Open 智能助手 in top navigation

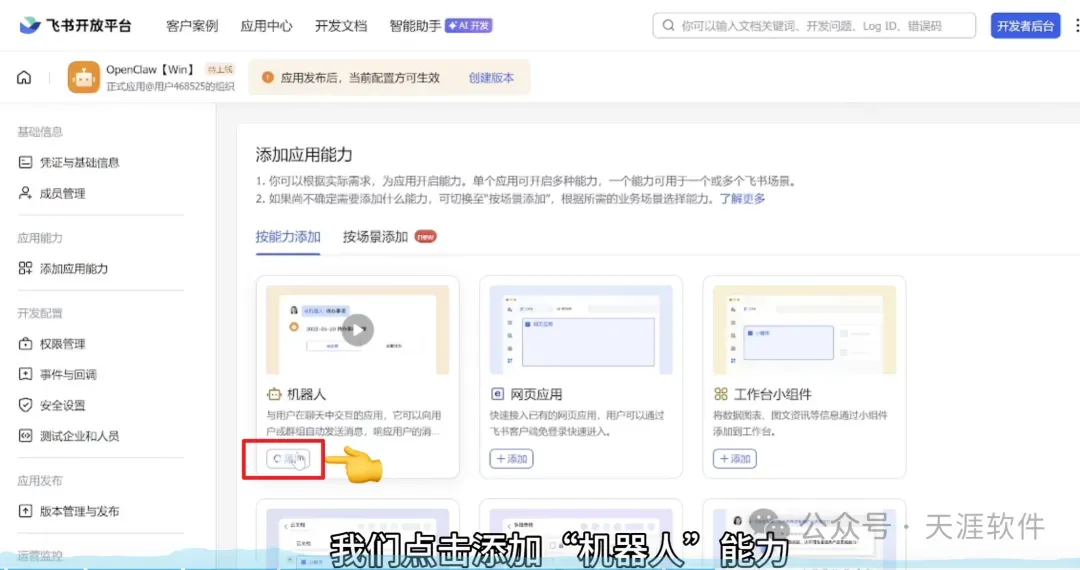point(415,26)
